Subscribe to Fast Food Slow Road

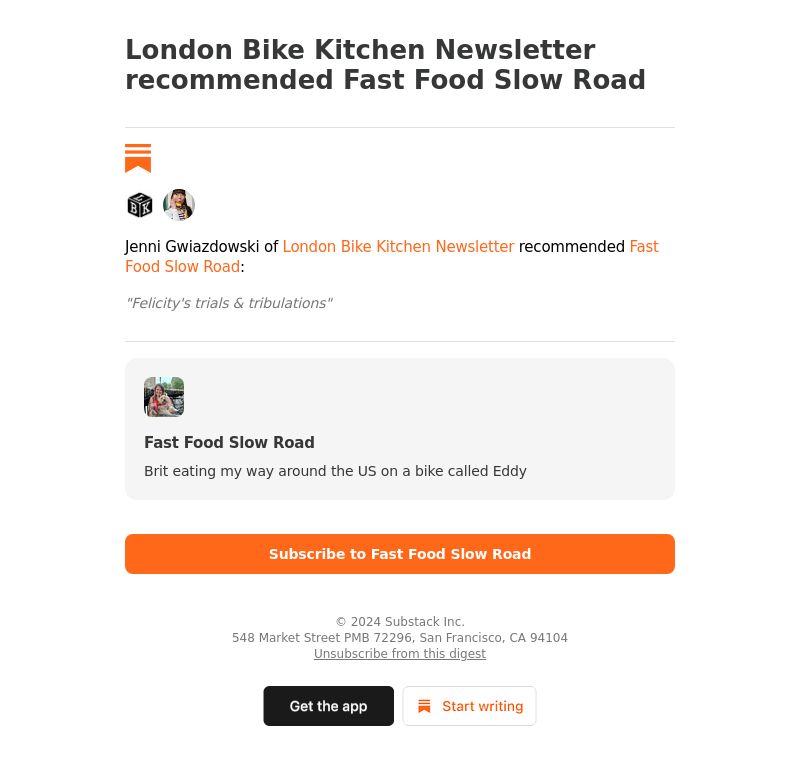coord(399,554)
